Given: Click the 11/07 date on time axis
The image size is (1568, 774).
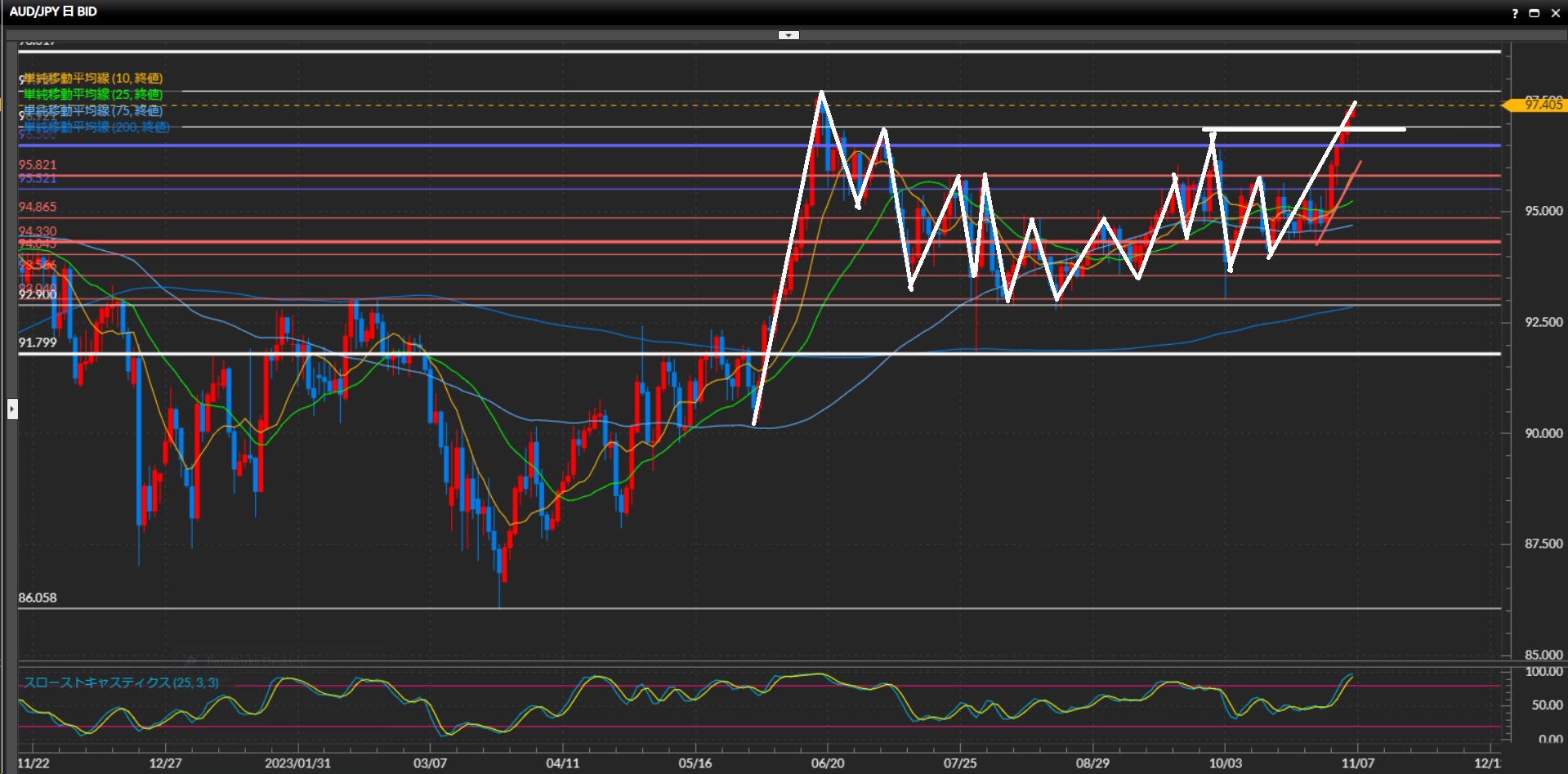Looking at the screenshot, I should (x=1357, y=763).
